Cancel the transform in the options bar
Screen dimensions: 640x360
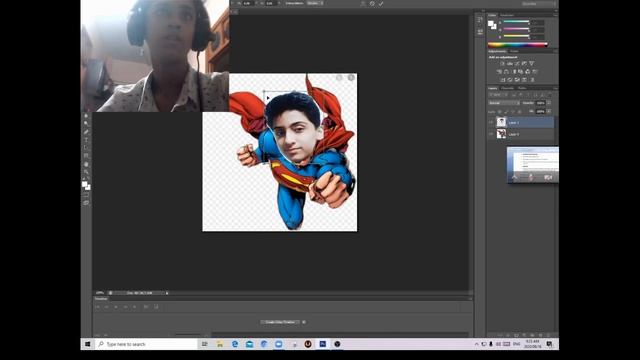point(372,3)
